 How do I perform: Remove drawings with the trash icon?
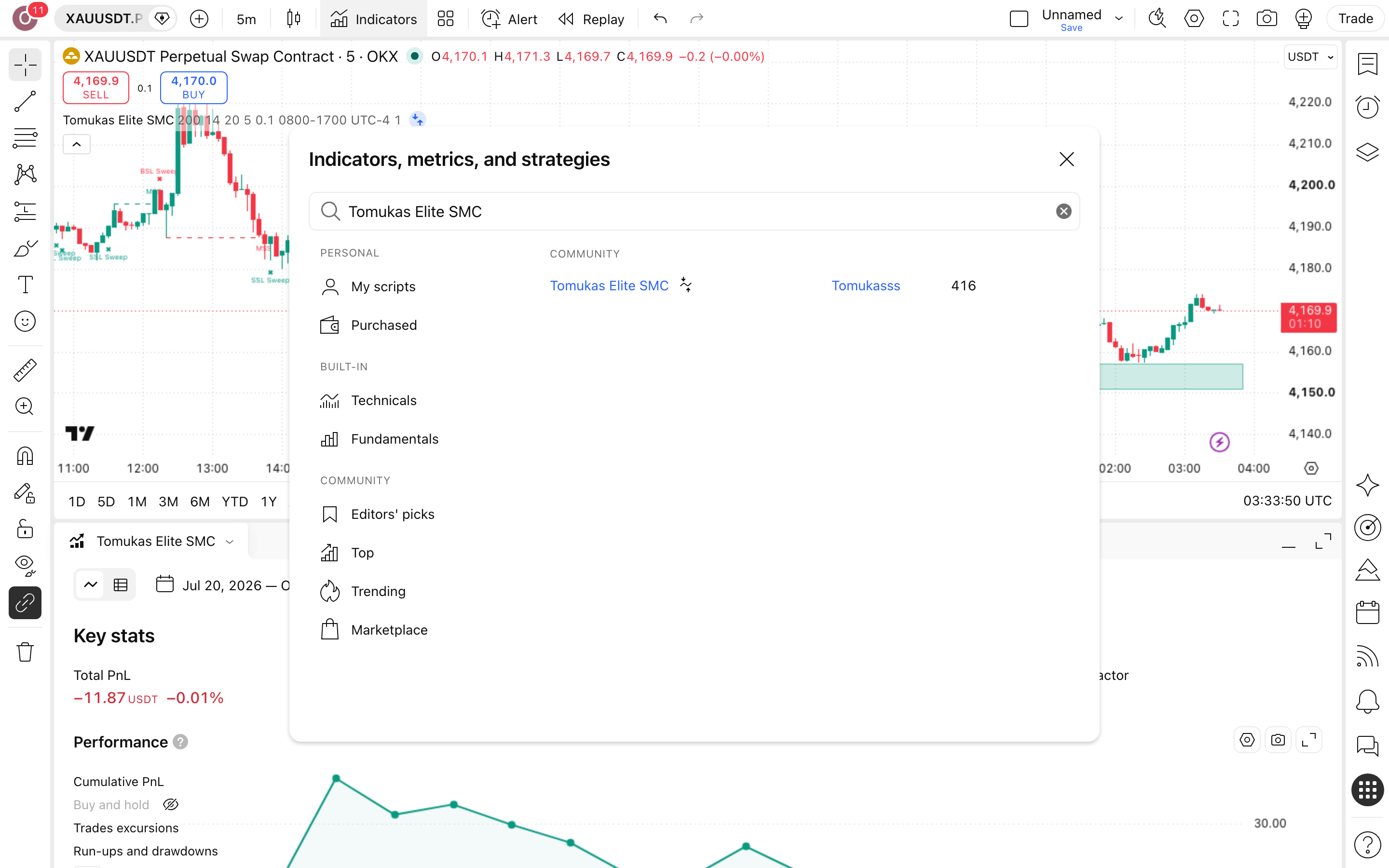[x=25, y=652]
